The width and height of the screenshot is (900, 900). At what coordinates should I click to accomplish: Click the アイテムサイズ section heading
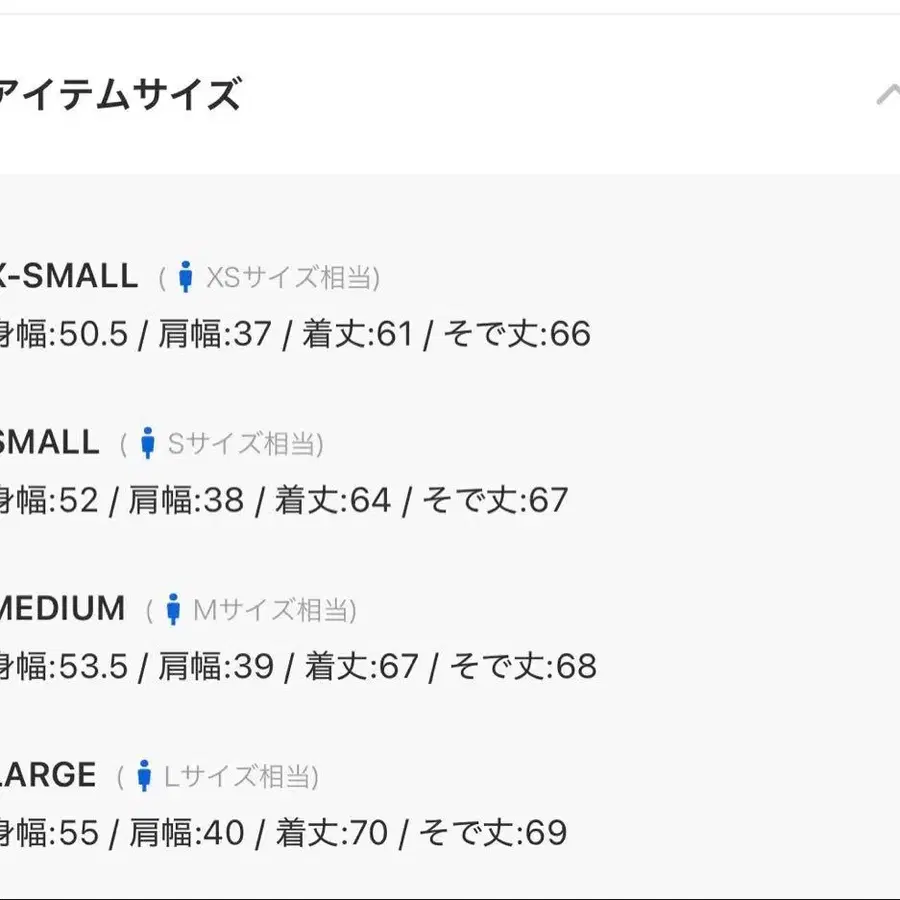120,96
